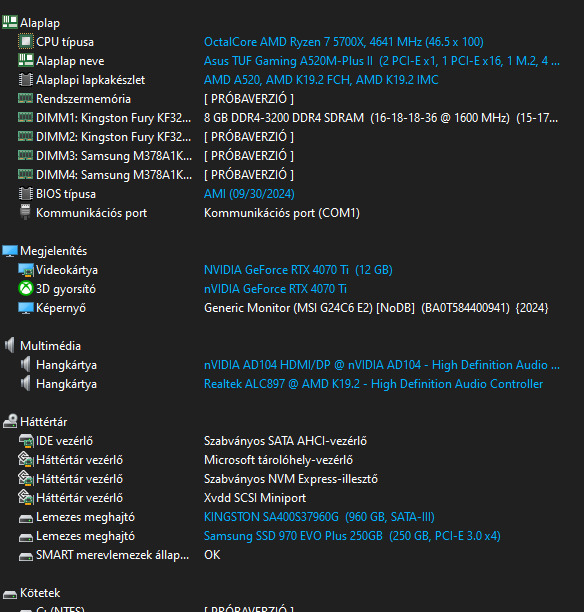Image resolution: width=584 pixels, height=612 pixels.
Task: Click speaker icon of nVIDIA AD104 Hangkártya
Action: click(x=25, y=364)
